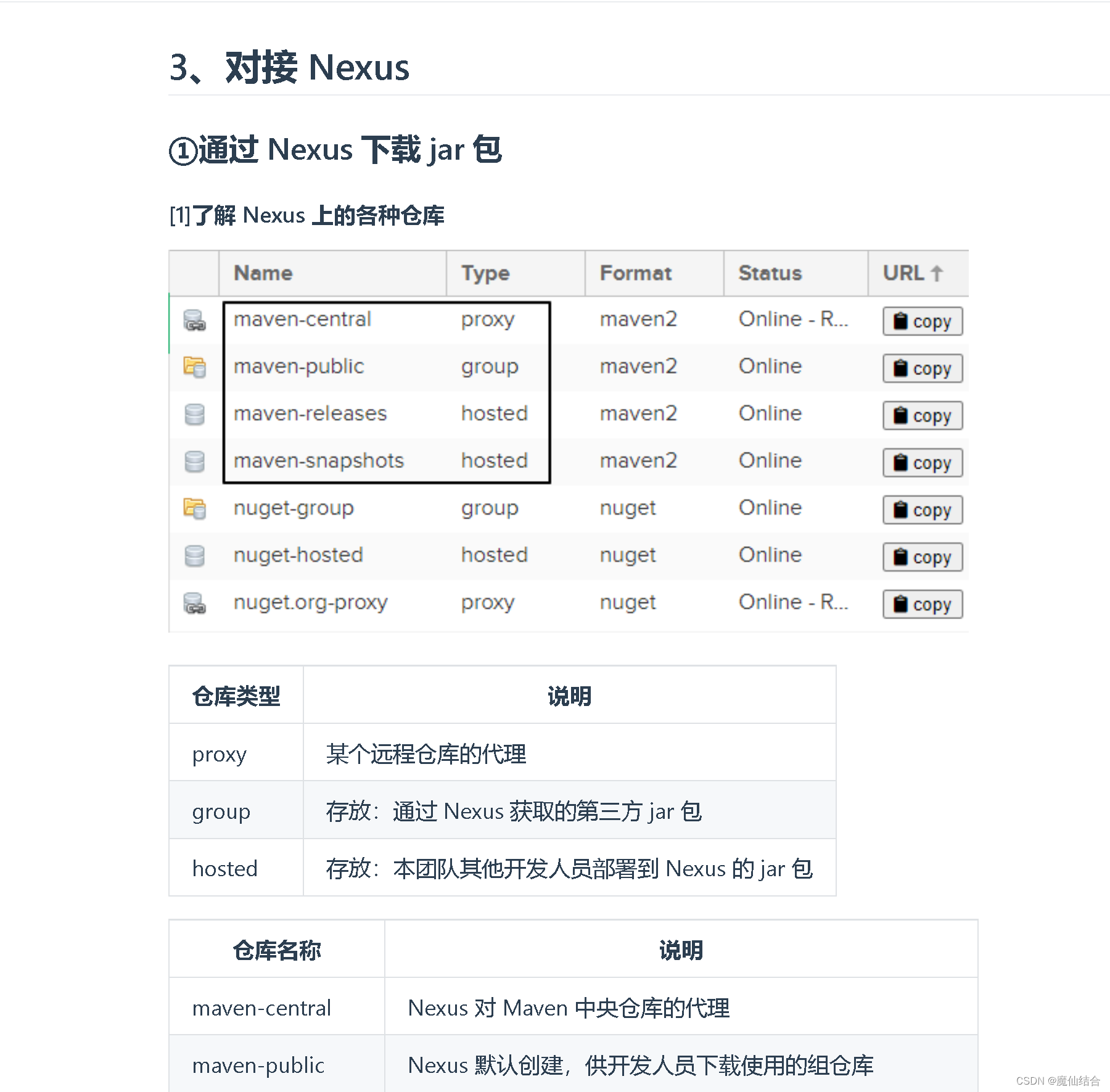Click the '[1]了解 Nexus 上的各种仓库' subheading
1110x1092 pixels.
[306, 215]
